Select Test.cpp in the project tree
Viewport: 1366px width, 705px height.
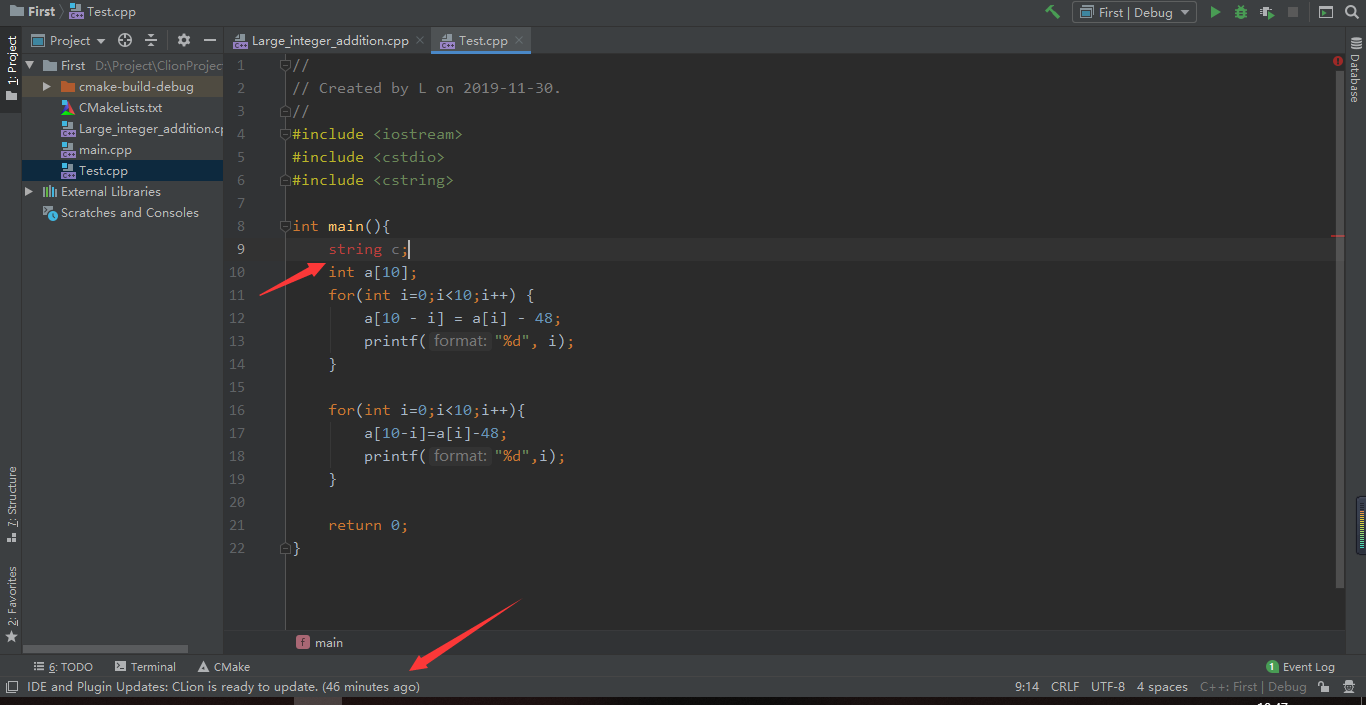pyautogui.click(x=103, y=171)
